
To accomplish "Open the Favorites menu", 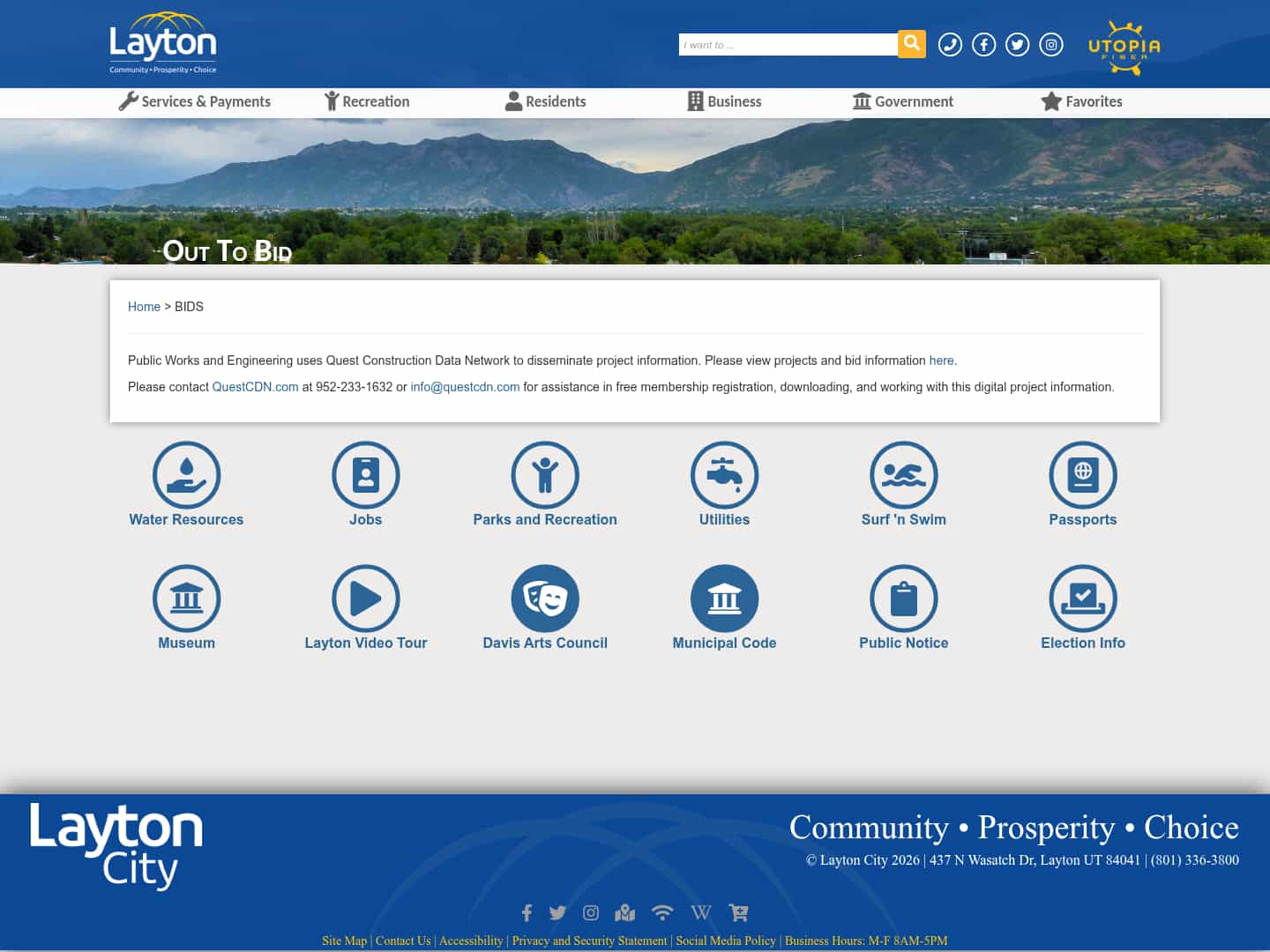I will coord(1082,101).
